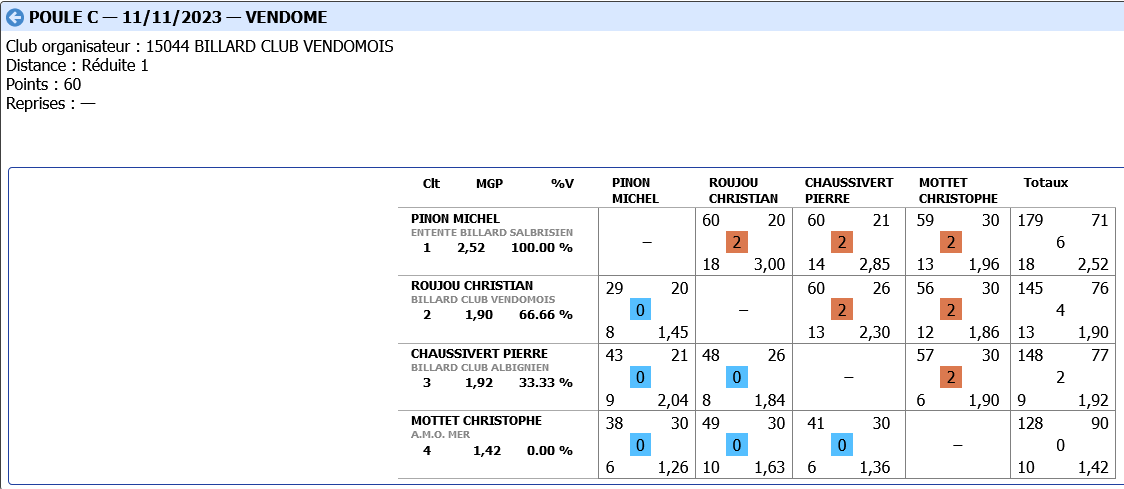Click orange 2 badge, Pinon vs Mottet
The width and height of the screenshot is (1124, 489).
tap(951, 242)
